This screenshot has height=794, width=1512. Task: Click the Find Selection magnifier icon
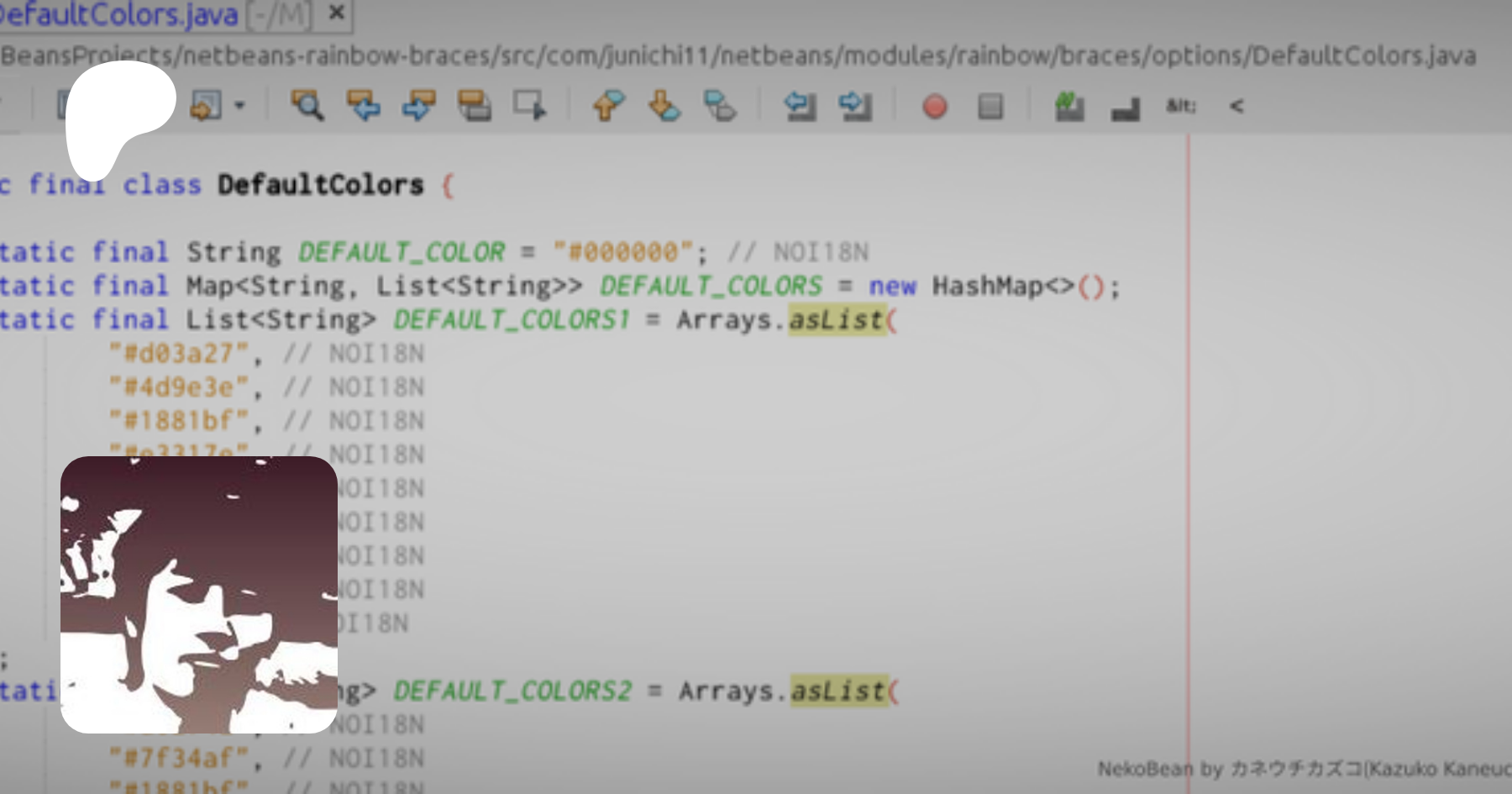tap(307, 106)
